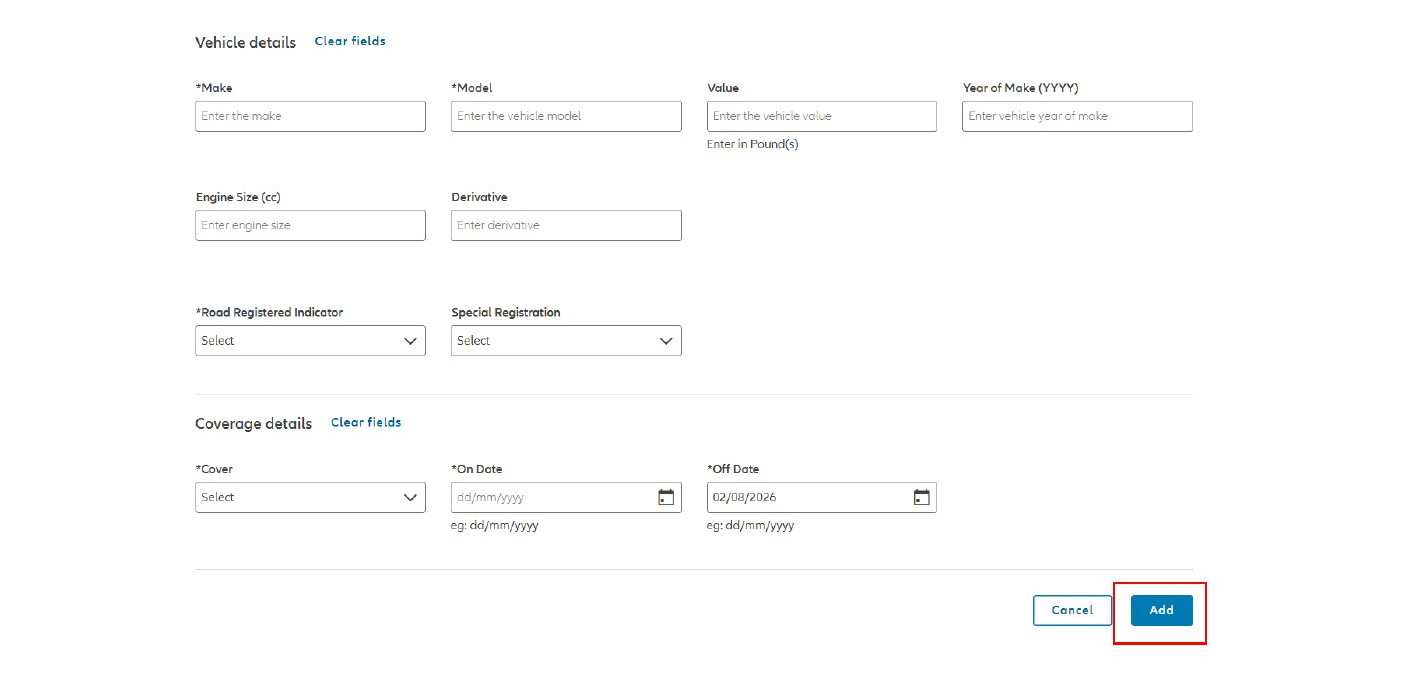Click the Cancel button
Image resolution: width=1414 pixels, height=678 pixels.
coord(1072,610)
